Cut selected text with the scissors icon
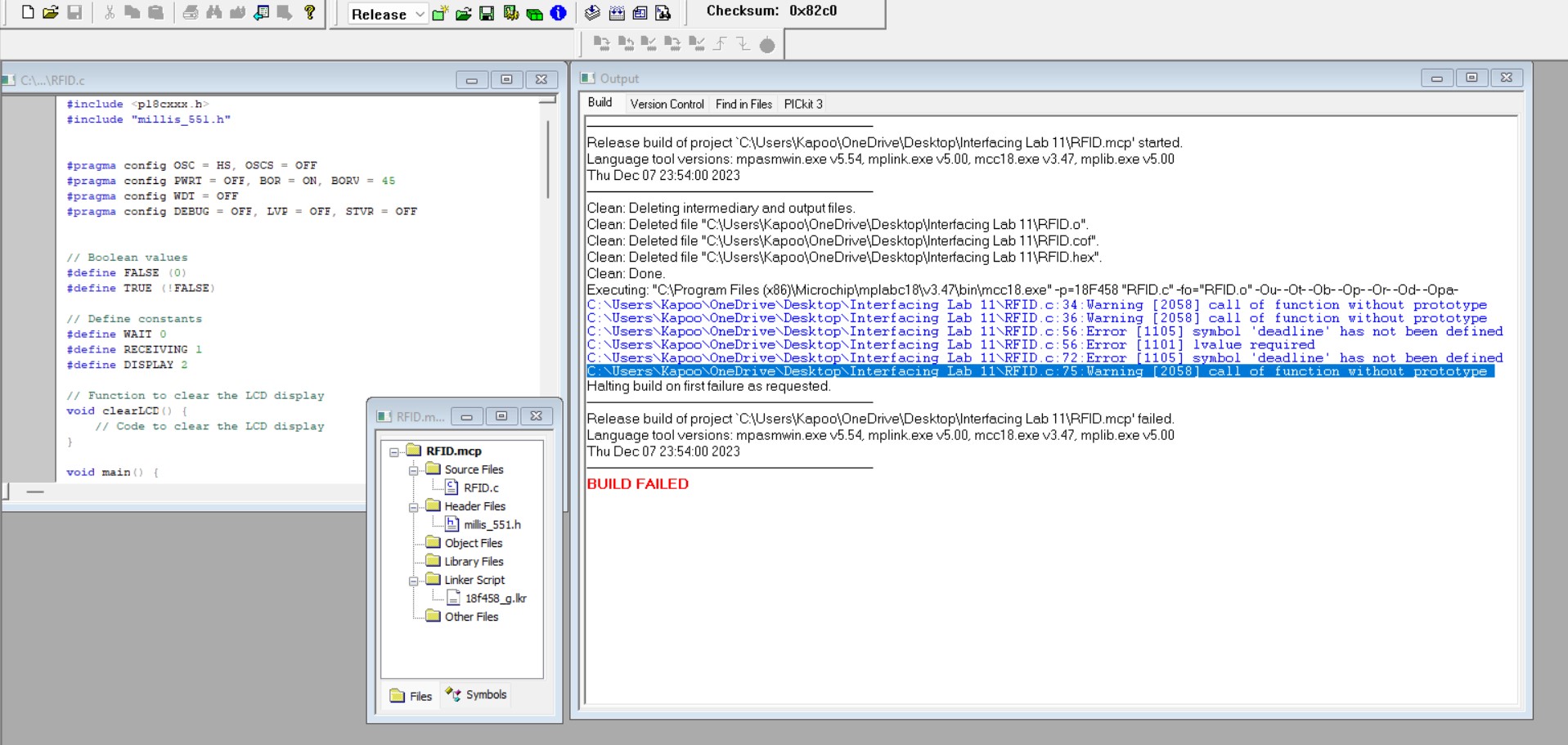This screenshot has width=1568, height=745. tap(109, 11)
